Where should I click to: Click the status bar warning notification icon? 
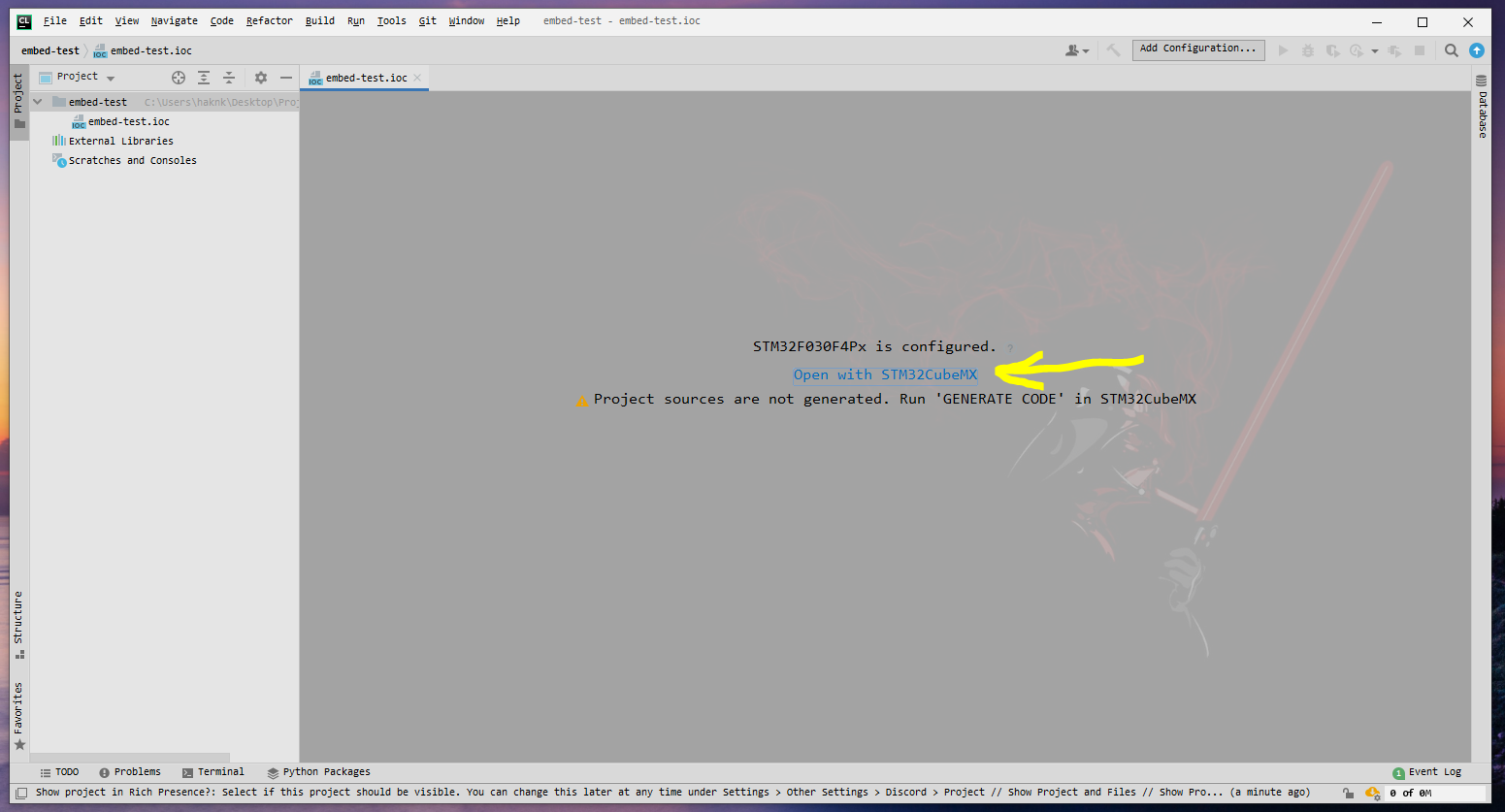click(1372, 793)
